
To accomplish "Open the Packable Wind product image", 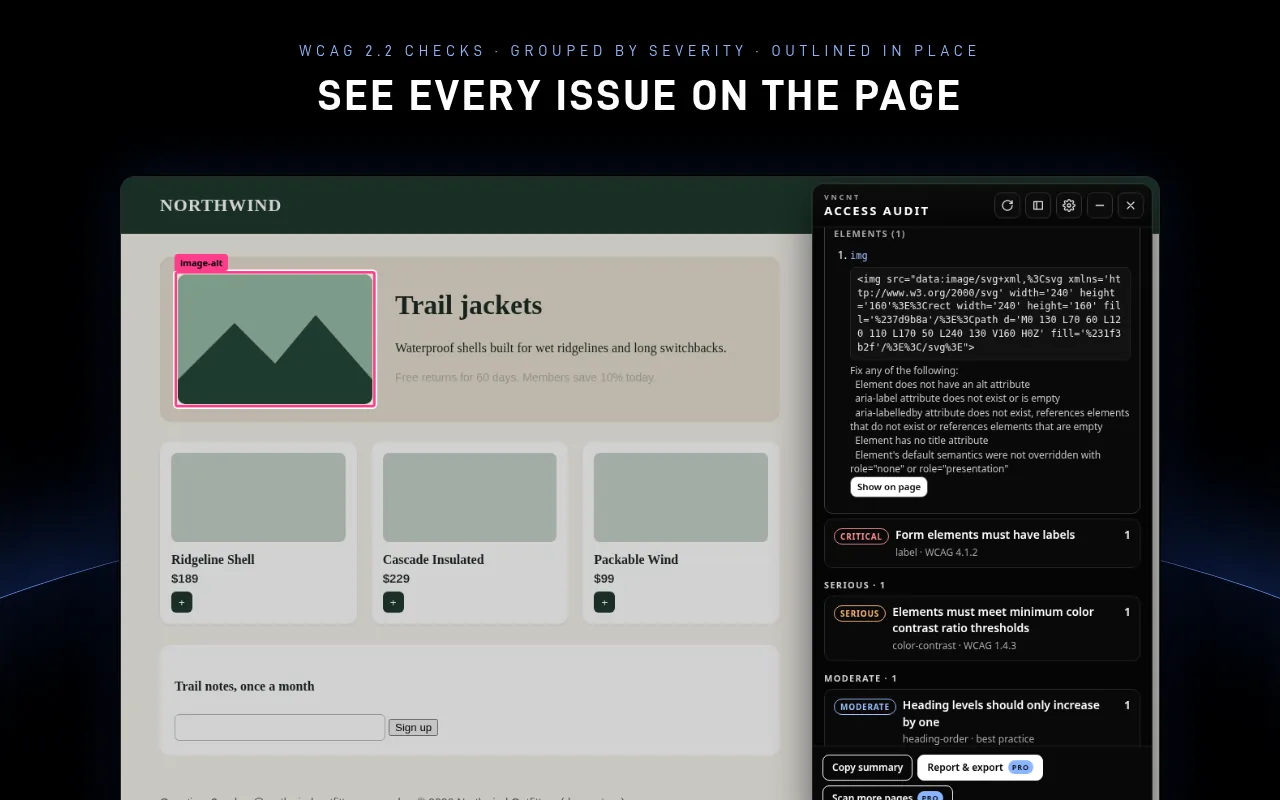I will click(x=681, y=497).
